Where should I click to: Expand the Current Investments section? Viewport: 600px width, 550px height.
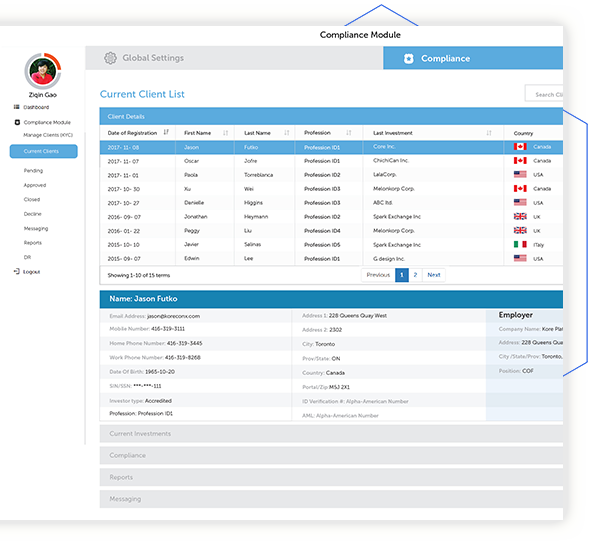coord(331,434)
